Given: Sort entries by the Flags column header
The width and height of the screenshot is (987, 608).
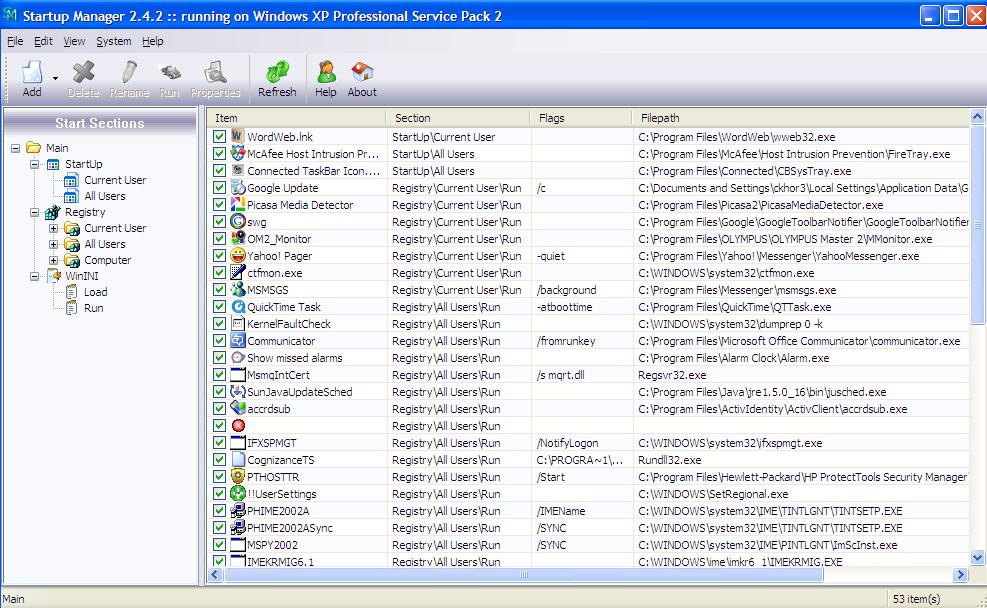Looking at the screenshot, I should [x=579, y=117].
